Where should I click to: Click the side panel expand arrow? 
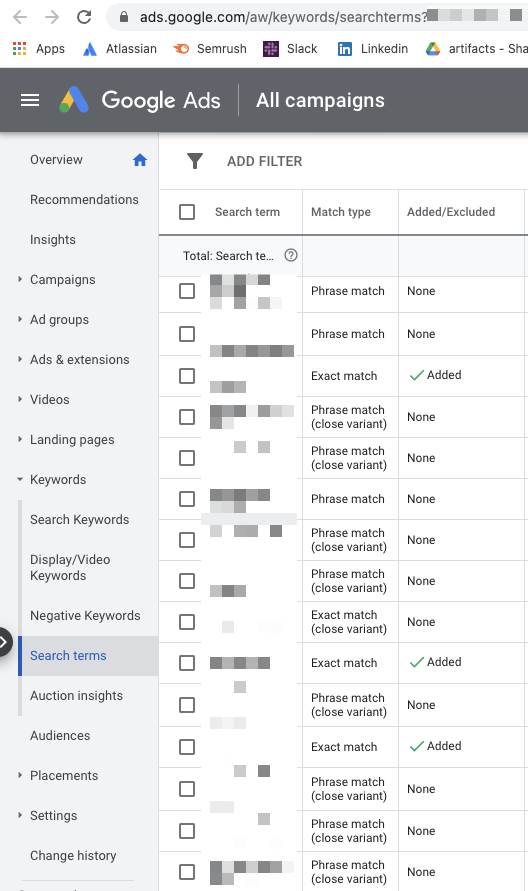tap(5, 642)
